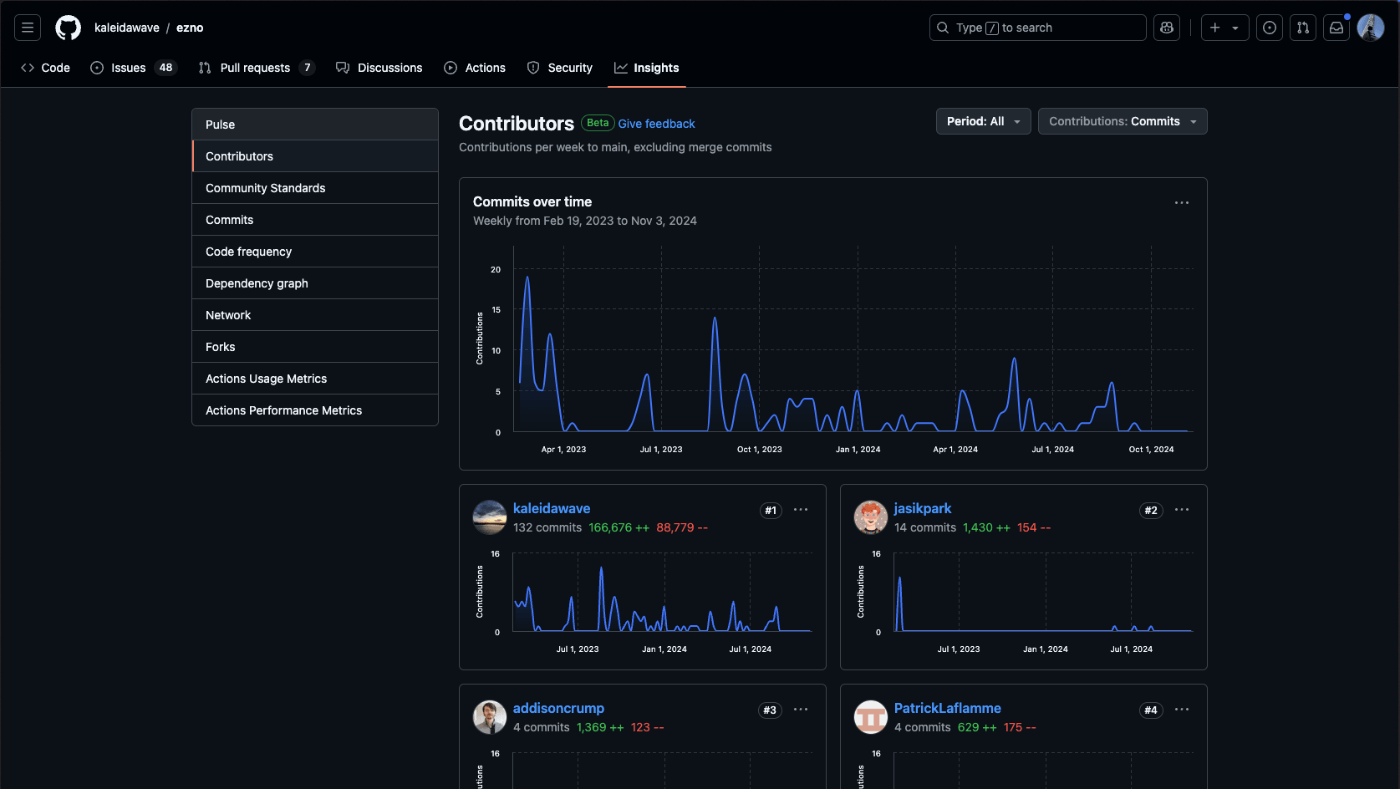Viewport: 1400px width, 789px height.
Task: Click kaleidawave owner link in breadcrumb
Action: (127, 28)
